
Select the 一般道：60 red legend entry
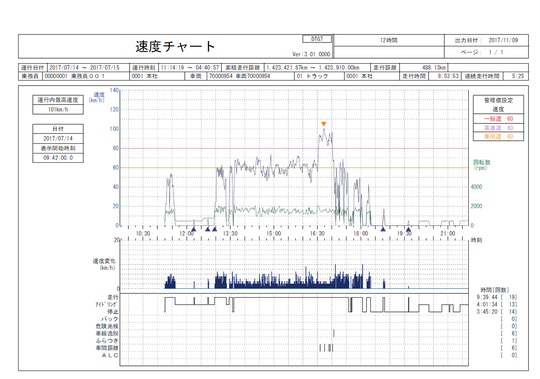498,119
